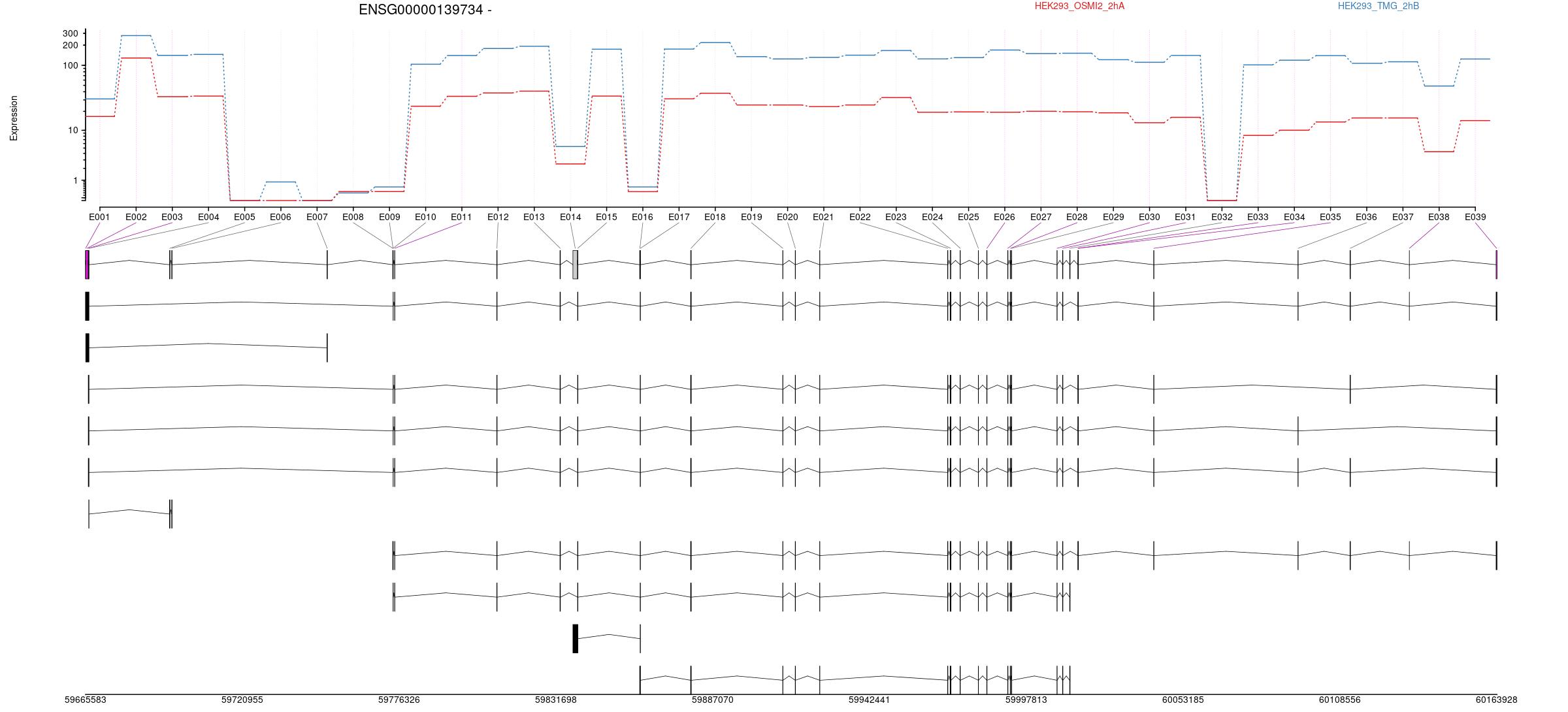Click exon label E025
The image size is (1568, 712).
968,217
